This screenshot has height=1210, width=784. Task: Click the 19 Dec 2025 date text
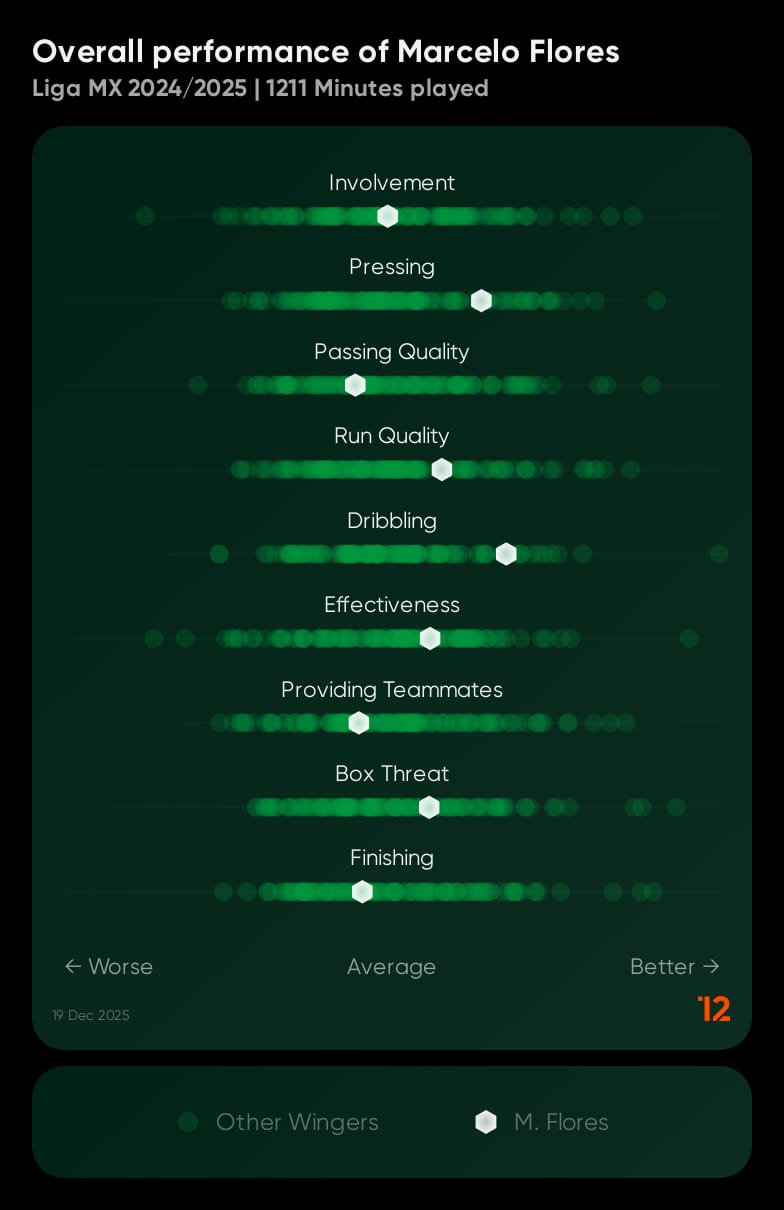coord(91,1015)
